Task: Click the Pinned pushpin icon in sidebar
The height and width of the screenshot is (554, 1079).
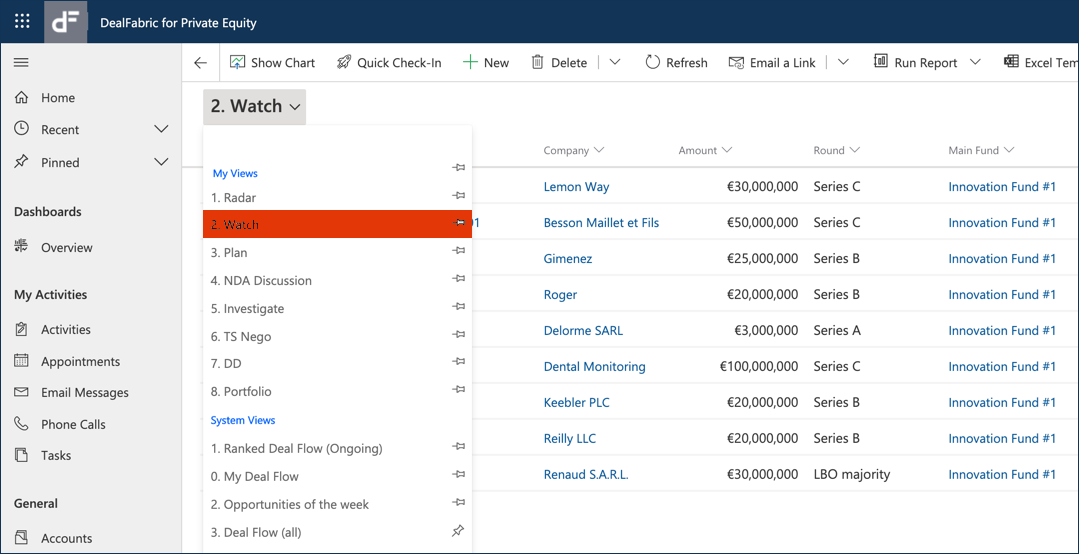Action: 21,162
